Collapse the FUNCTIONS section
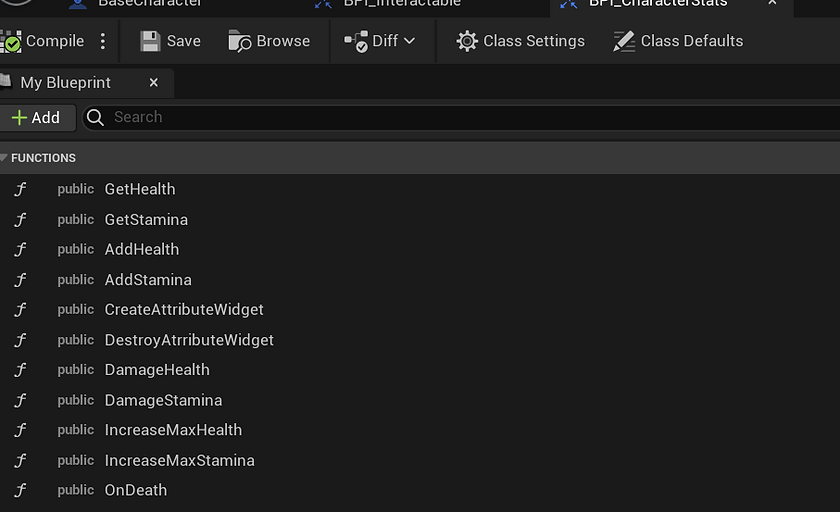This screenshot has width=840, height=512. (x=4, y=158)
